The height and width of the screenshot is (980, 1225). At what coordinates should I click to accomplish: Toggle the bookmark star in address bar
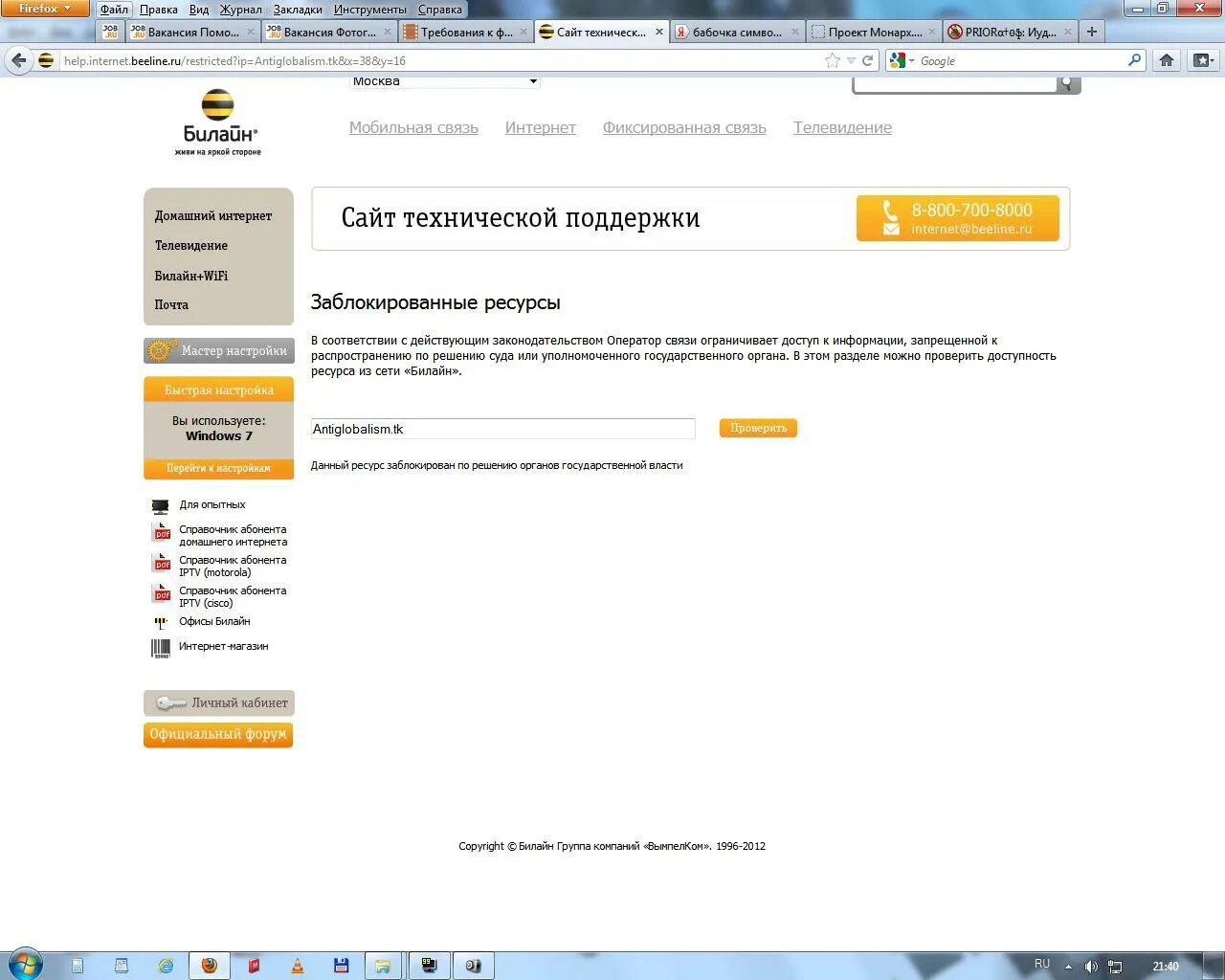coord(834,59)
